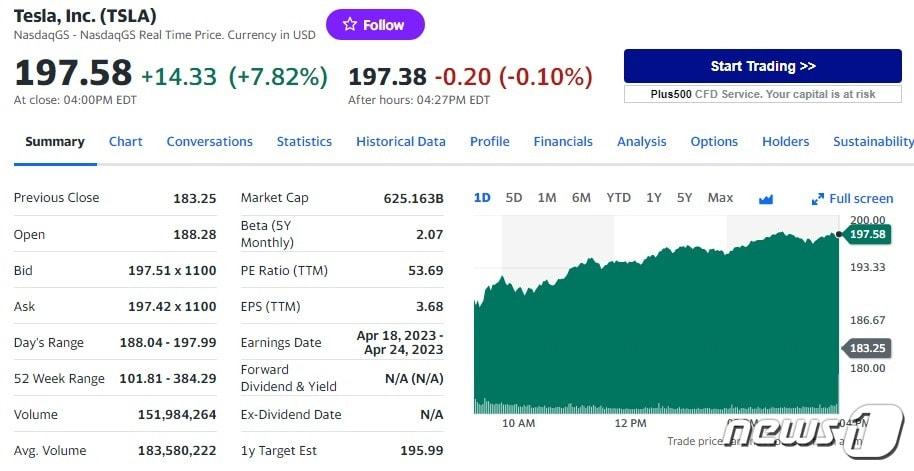Click the Full screen expand icon
This screenshot has width=914, height=471.
(818, 199)
